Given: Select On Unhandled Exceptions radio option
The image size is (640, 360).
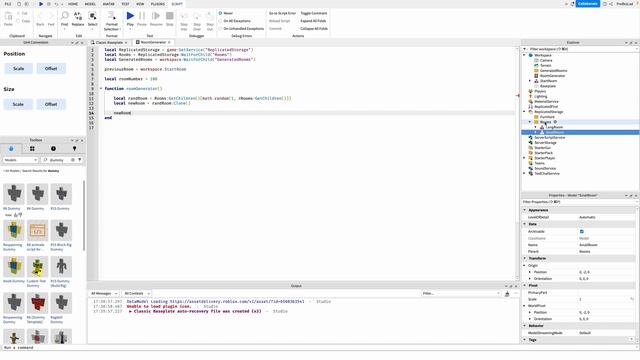Looking at the screenshot, I should tap(220, 29).
